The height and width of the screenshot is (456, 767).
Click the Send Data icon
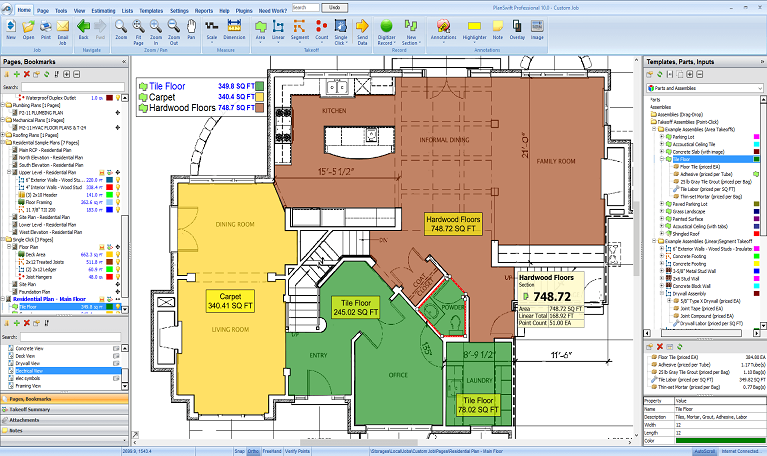(362, 32)
